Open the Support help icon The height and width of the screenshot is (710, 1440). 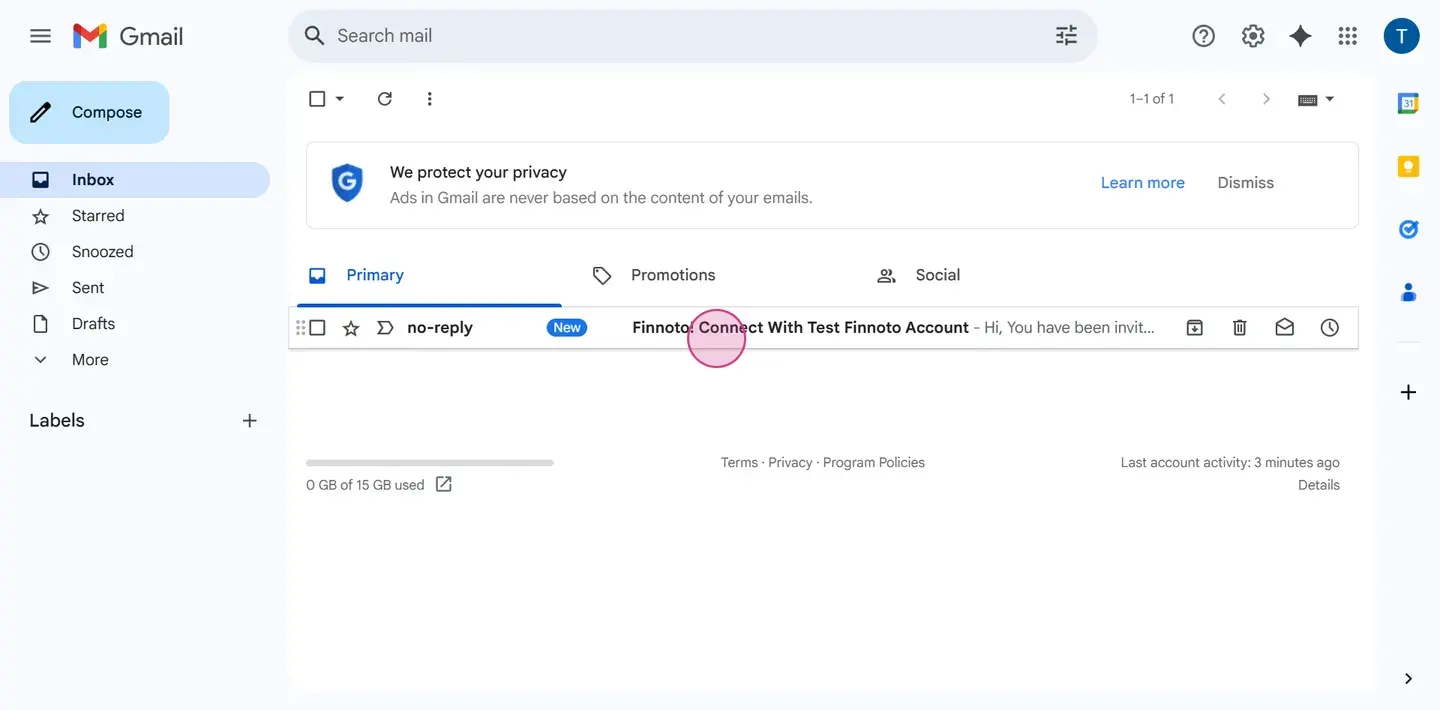coord(1203,36)
